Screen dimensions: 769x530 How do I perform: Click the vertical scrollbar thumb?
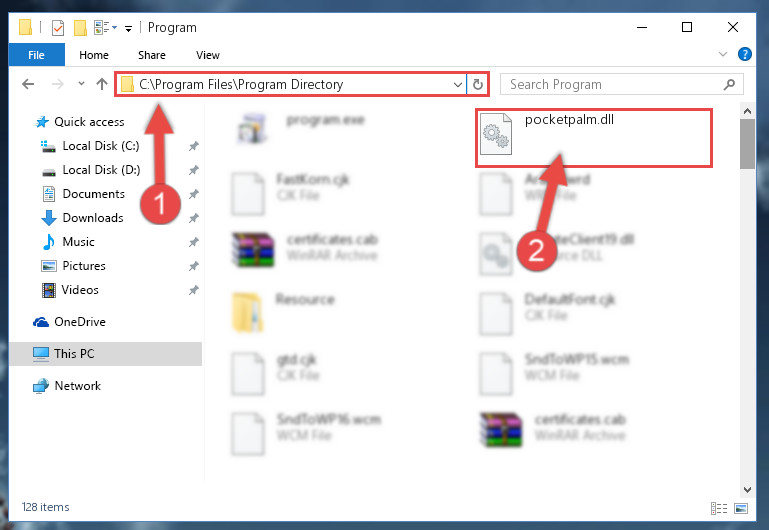point(747,144)
